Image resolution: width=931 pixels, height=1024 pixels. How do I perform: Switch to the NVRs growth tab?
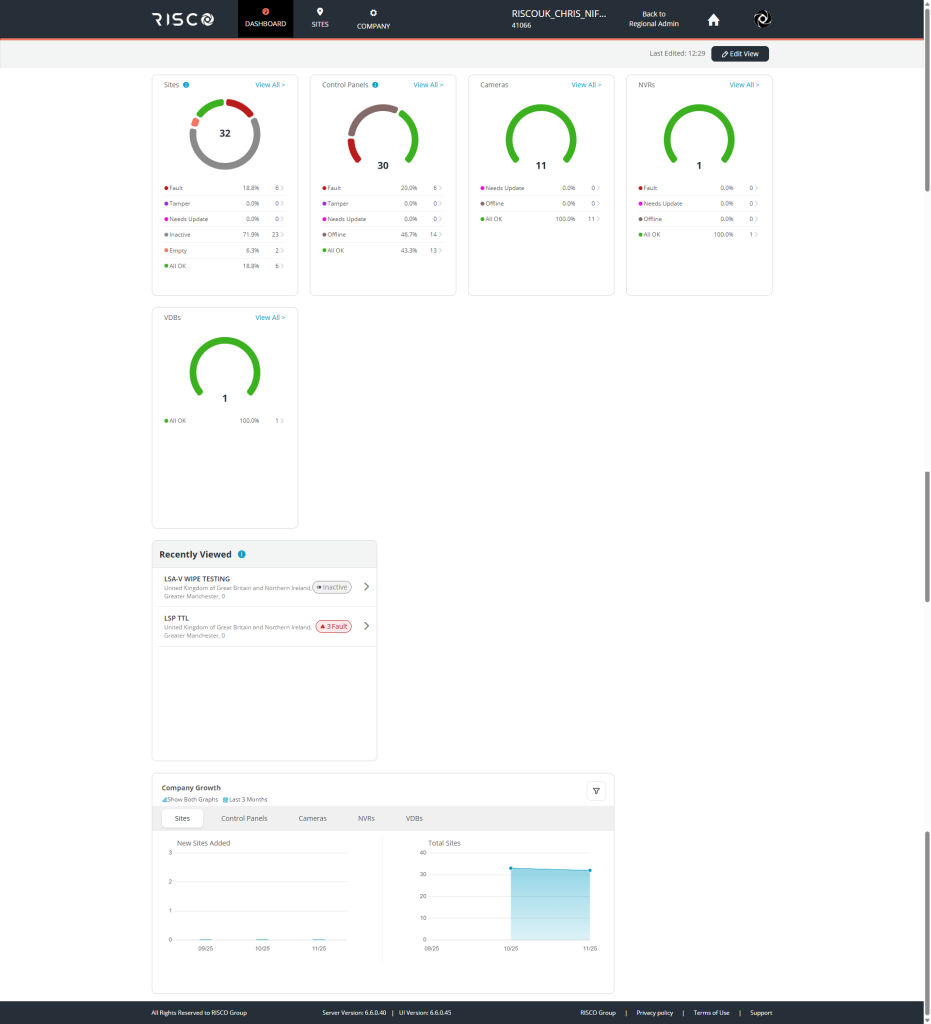[366, 817]
